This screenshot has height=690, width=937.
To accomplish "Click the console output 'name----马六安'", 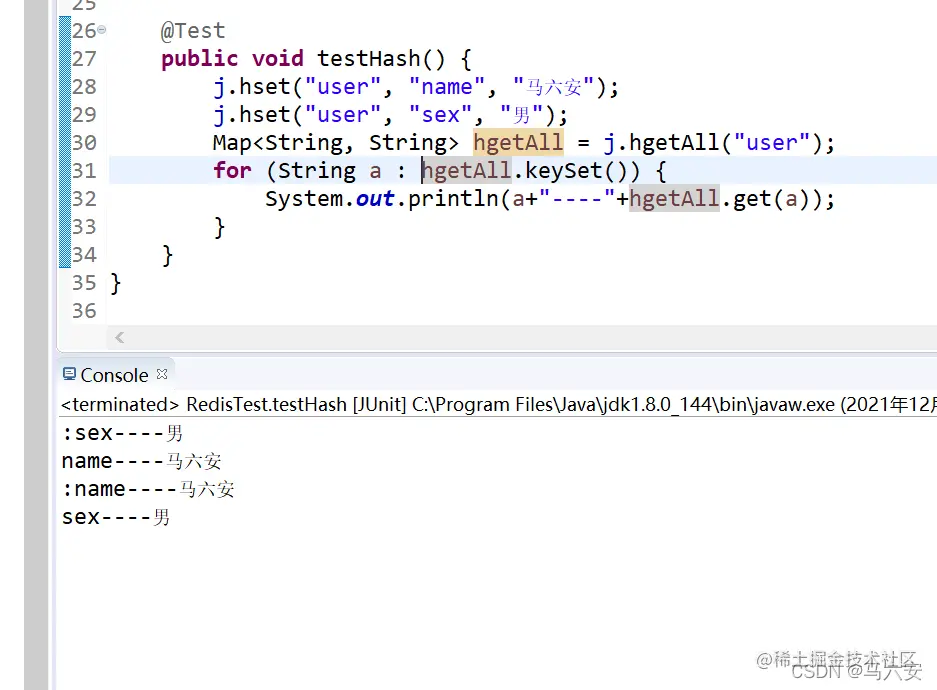I will pyautogui.click(x=142, y=461).
